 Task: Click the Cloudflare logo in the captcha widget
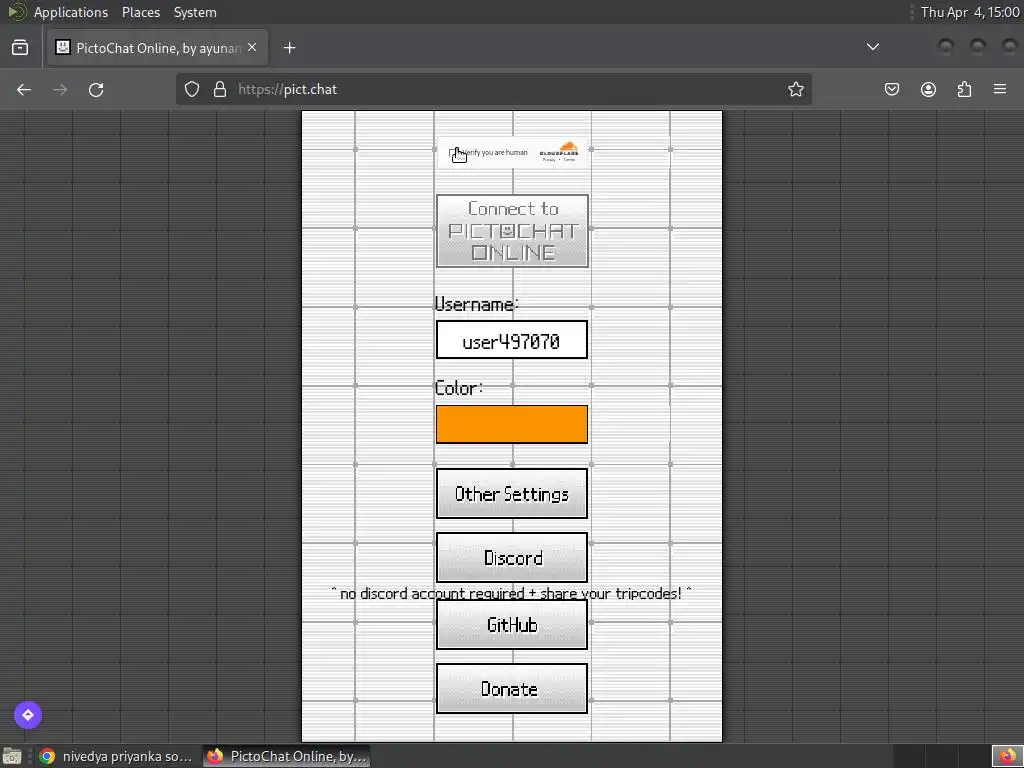[x=559, y=150]
